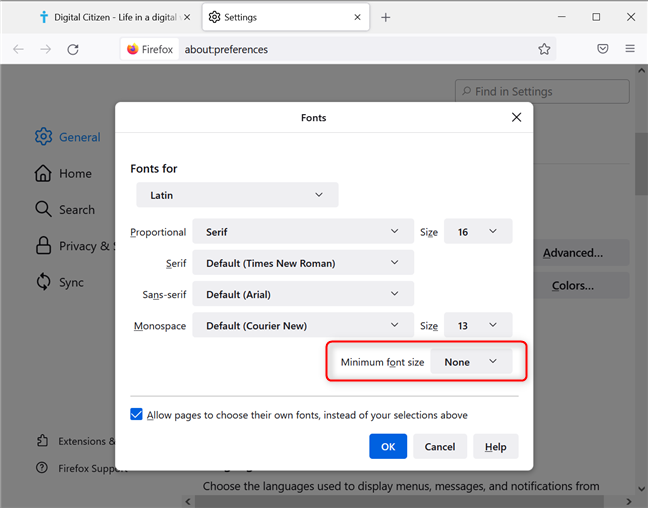Open the Firefox Support link
The image size is (648, 508).
81,468
